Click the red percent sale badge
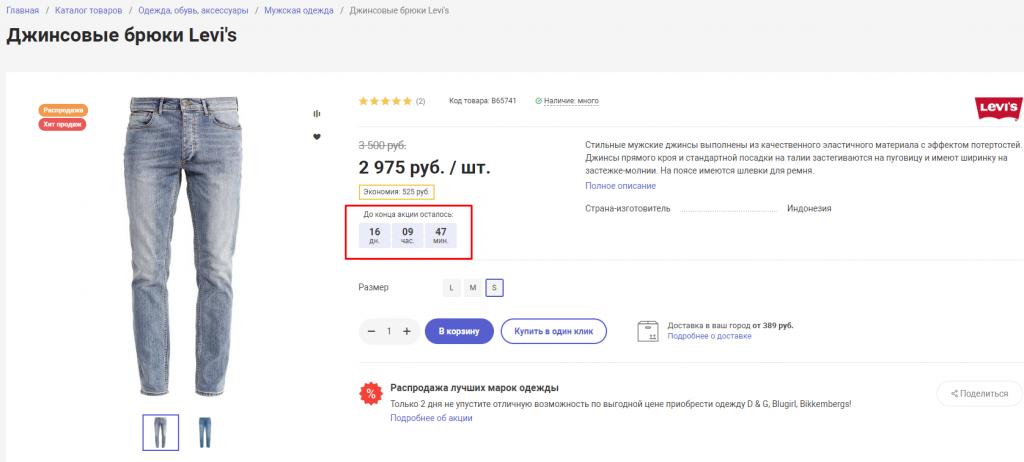Viewport: 1024px width, 462px height. coord(371,393)
